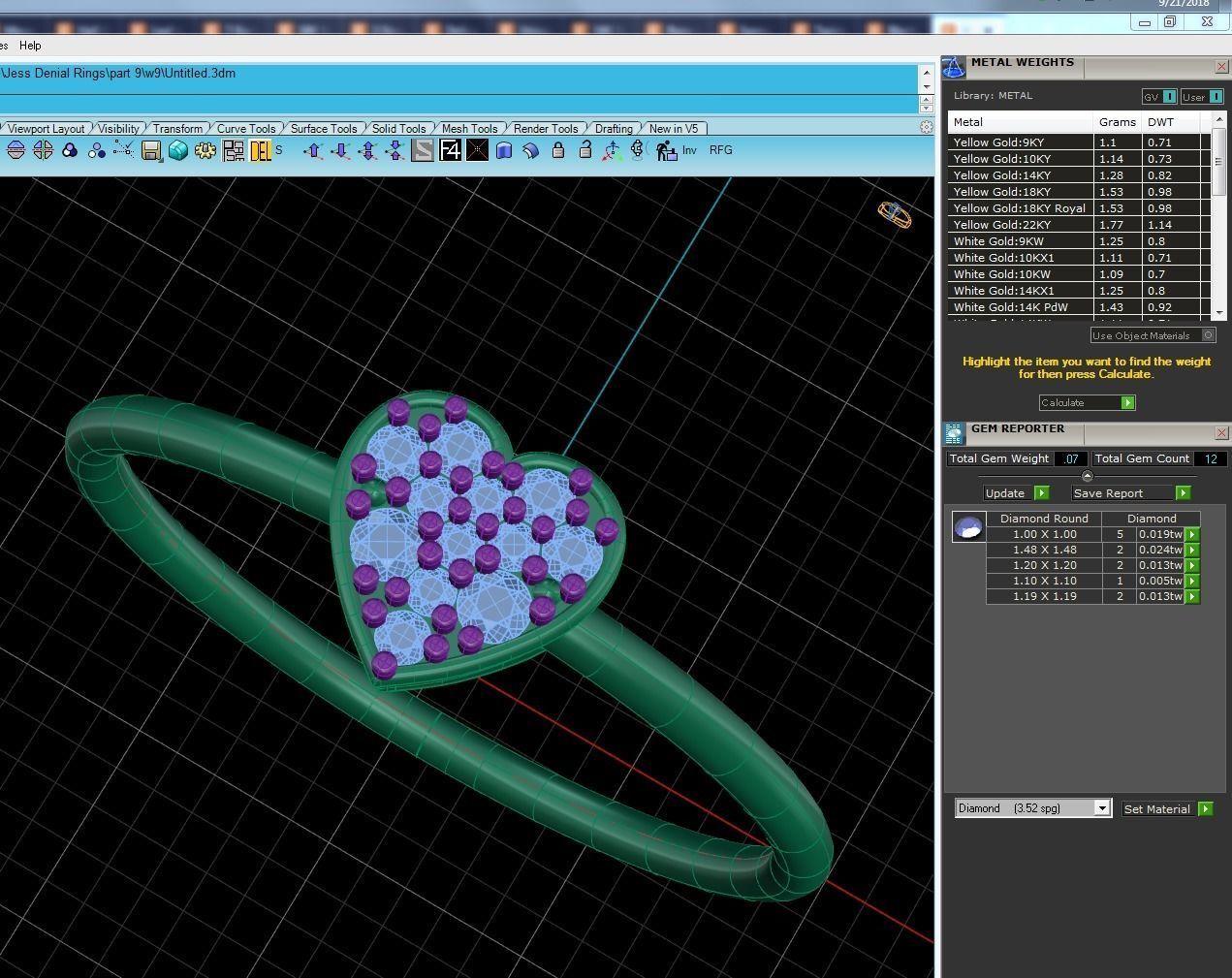Click the Total Gem Count value field

pos(1211,459)
